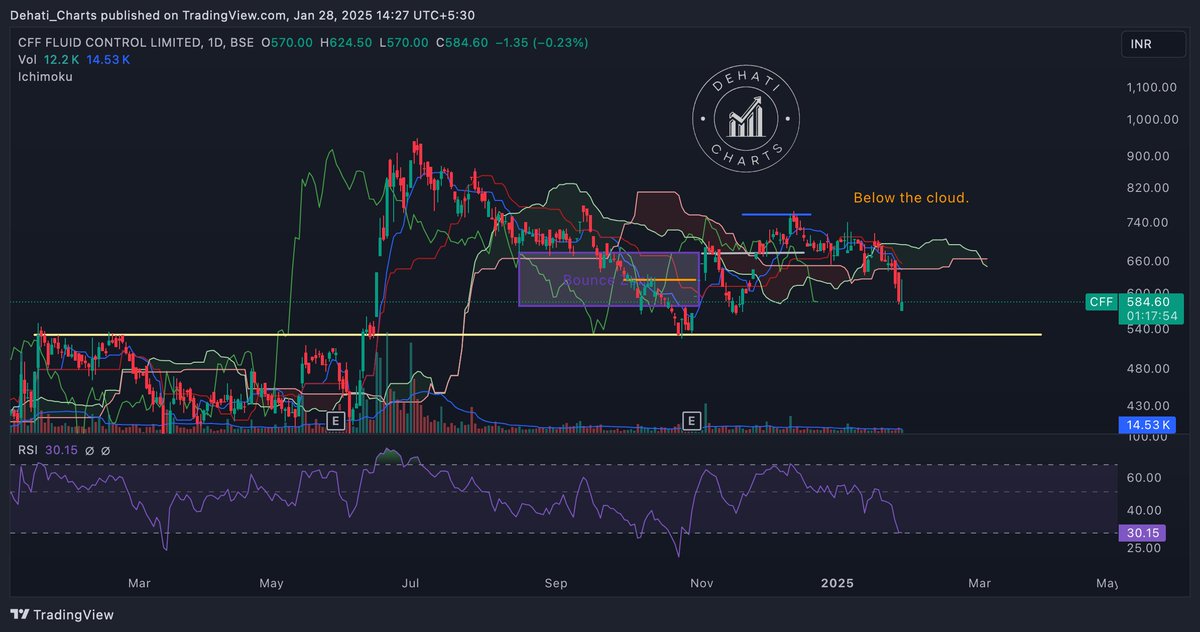Click the purple 30.15 RSI badge on the scale
1200x632 pixels.
click(1141, 533)
